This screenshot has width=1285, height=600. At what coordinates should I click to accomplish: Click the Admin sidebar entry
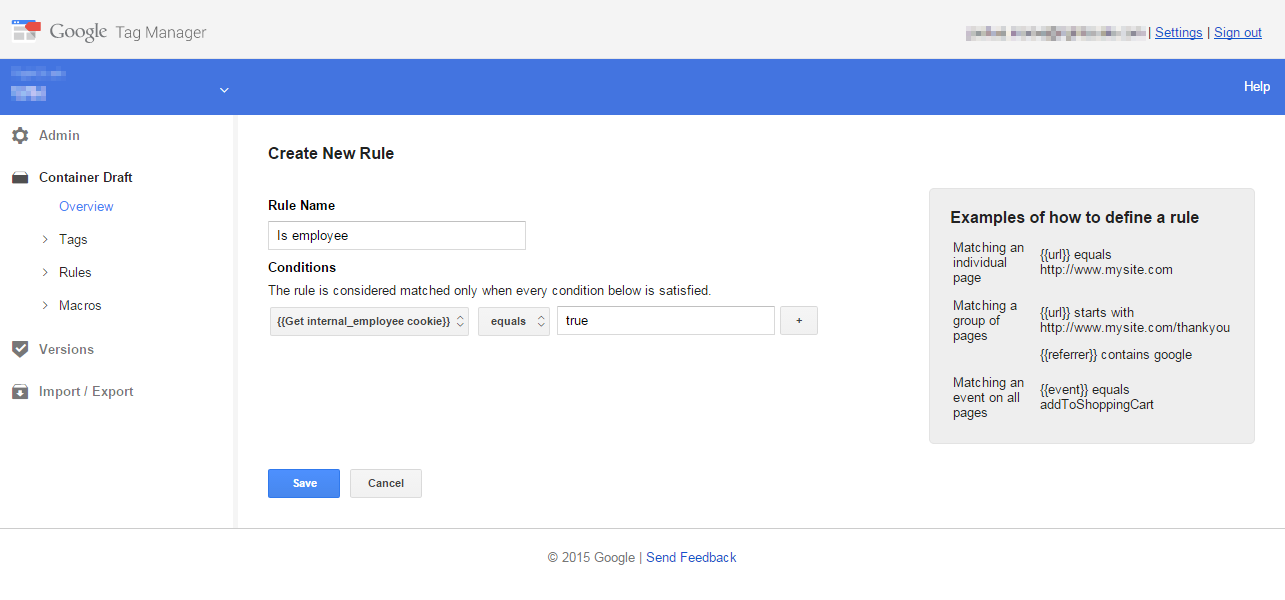click(59, 135)
